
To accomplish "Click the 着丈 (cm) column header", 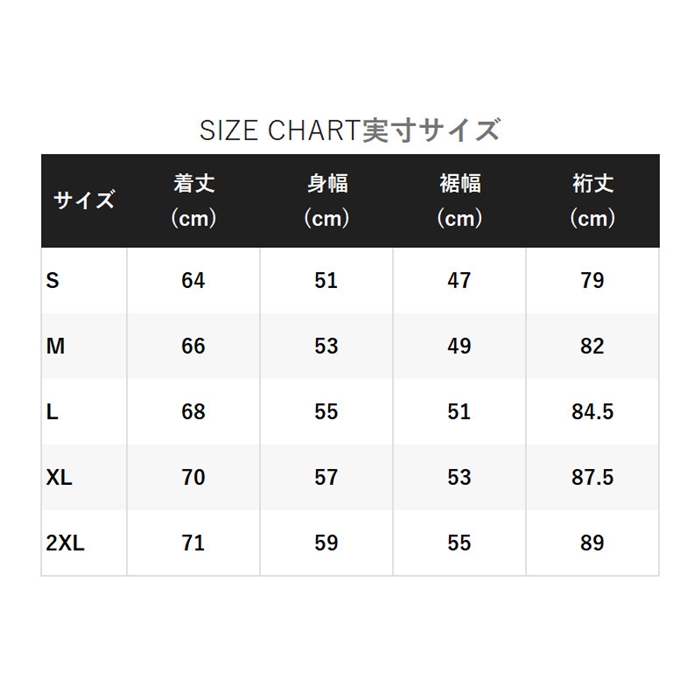I will (194, 201).
